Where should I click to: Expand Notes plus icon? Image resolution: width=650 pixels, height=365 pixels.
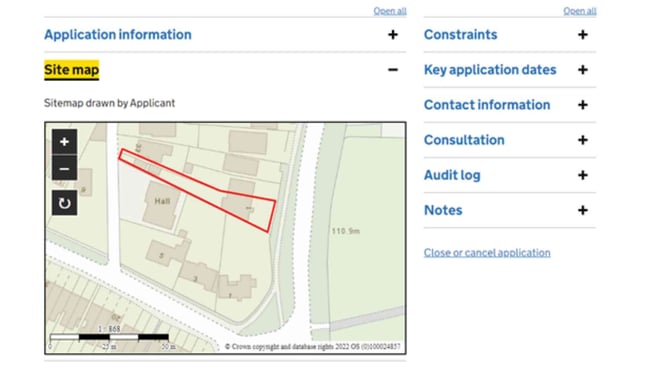(582, 210)
